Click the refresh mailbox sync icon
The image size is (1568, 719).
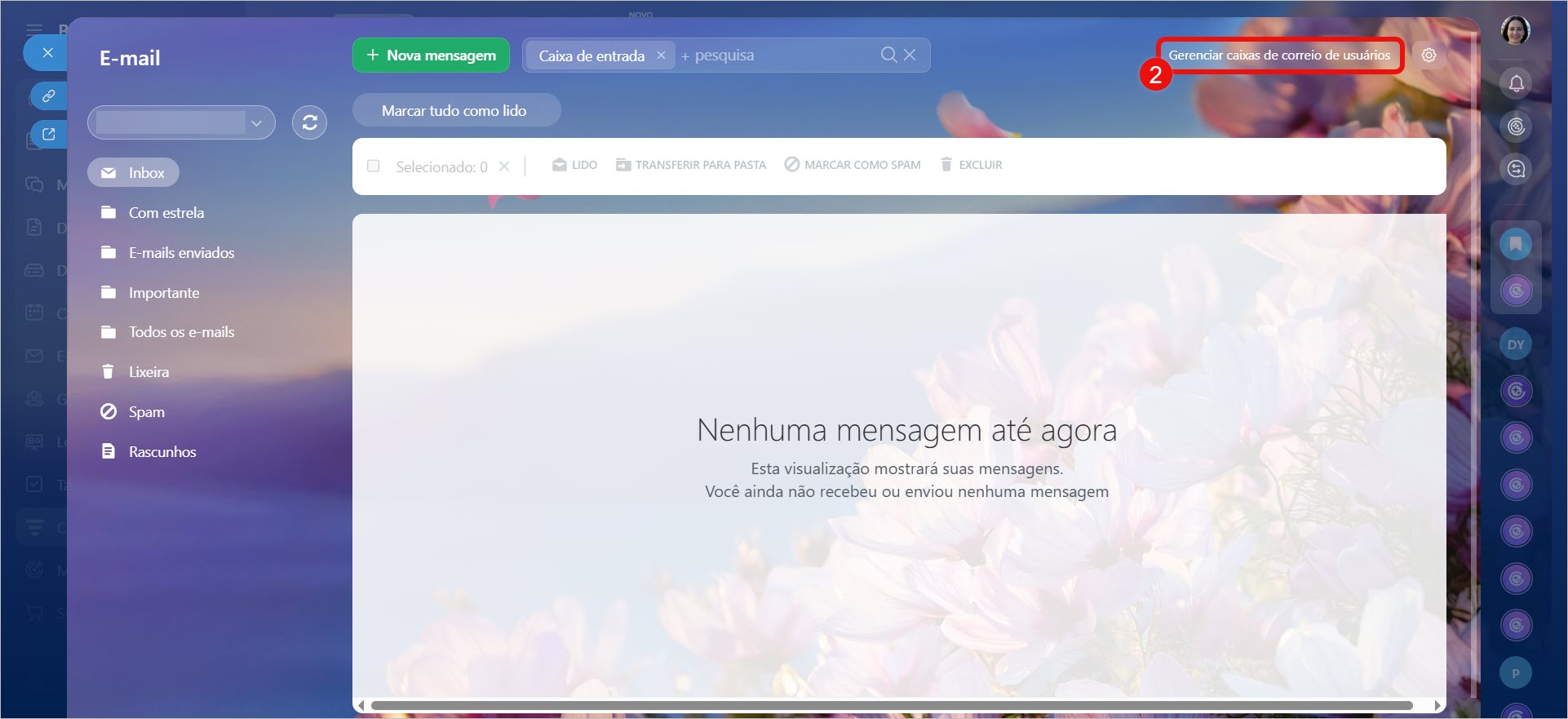coord(309,122)
